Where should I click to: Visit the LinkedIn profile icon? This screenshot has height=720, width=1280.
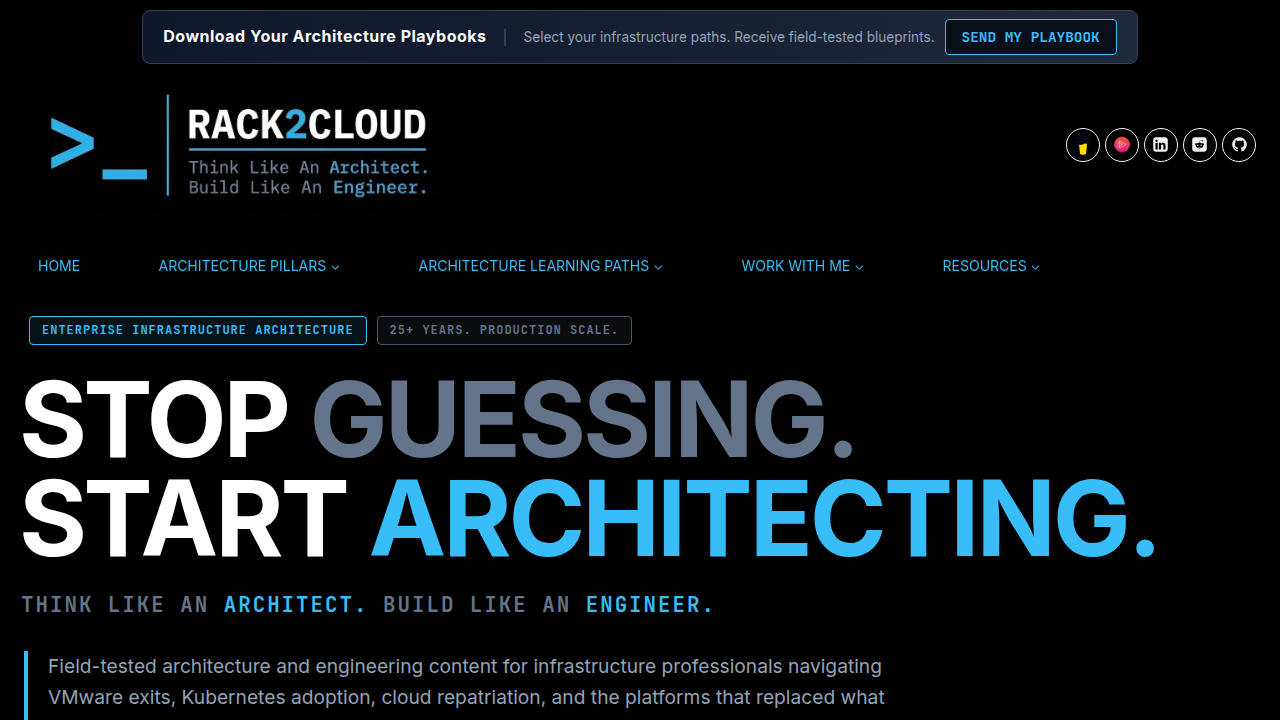click(1161, 145)
